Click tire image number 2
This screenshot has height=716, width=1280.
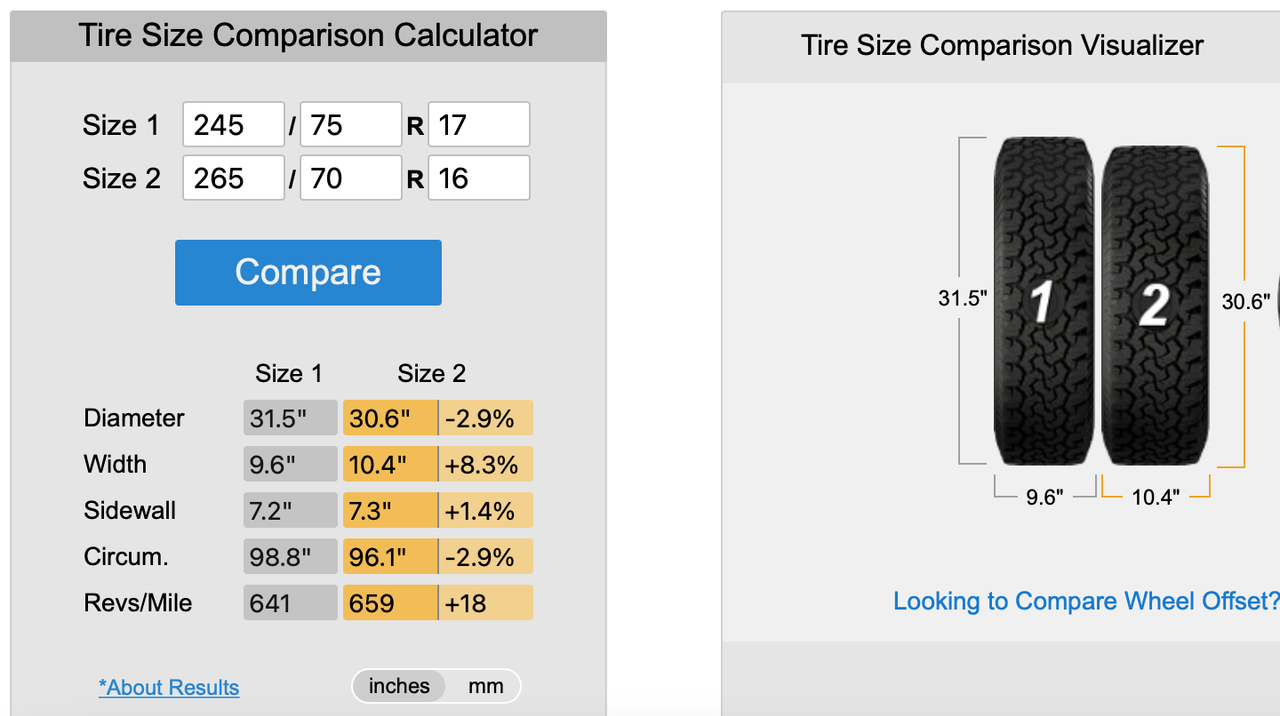[1155, 306]
